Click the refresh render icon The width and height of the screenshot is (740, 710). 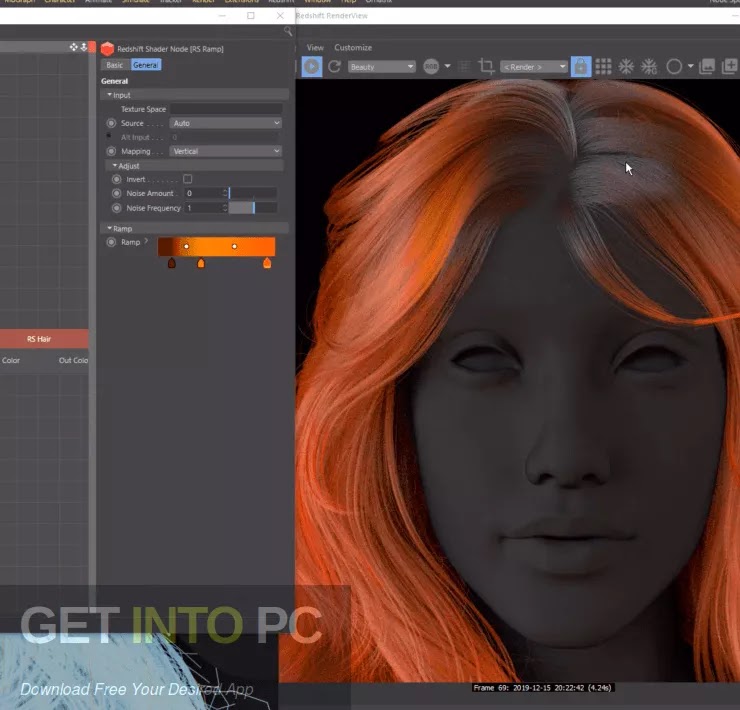pyautogui.click(x=335, y=67)
